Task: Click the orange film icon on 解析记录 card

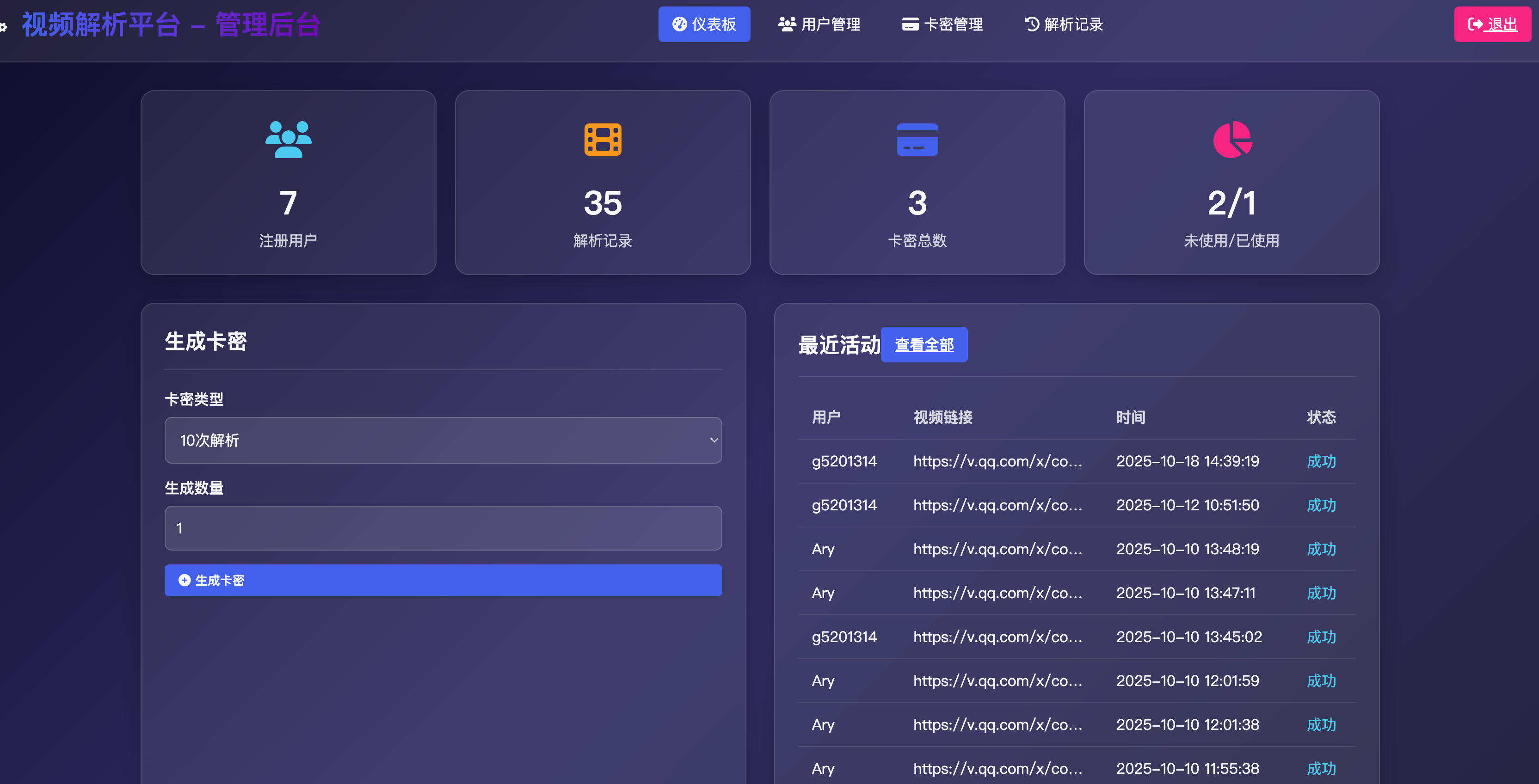Action: point(603,139)
